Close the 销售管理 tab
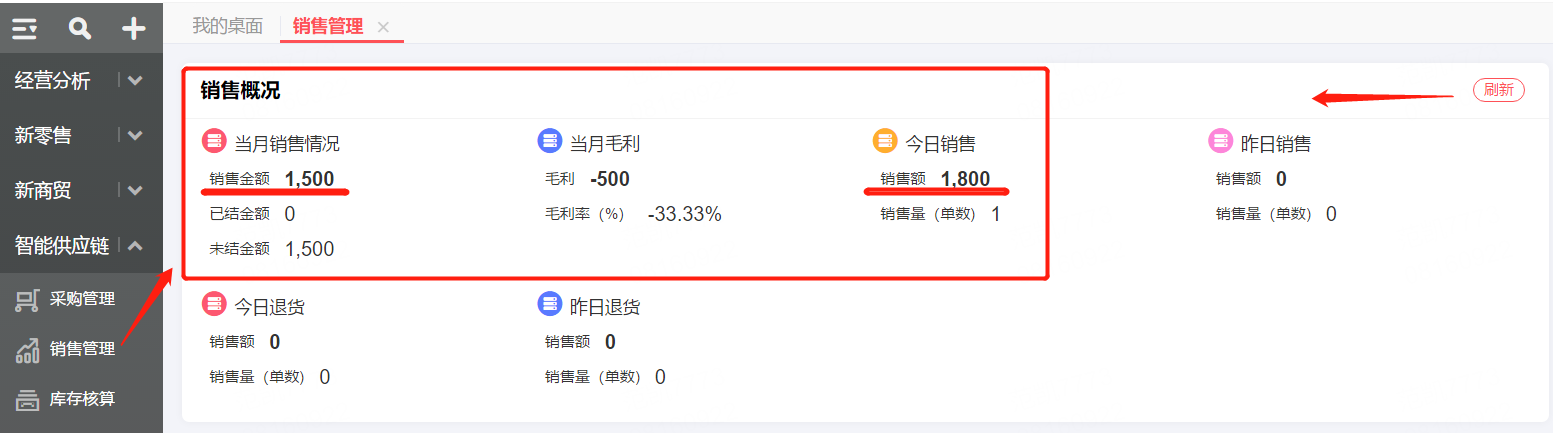The width and height of the screenshot is (1553, 433). click(x=383, y=28)
